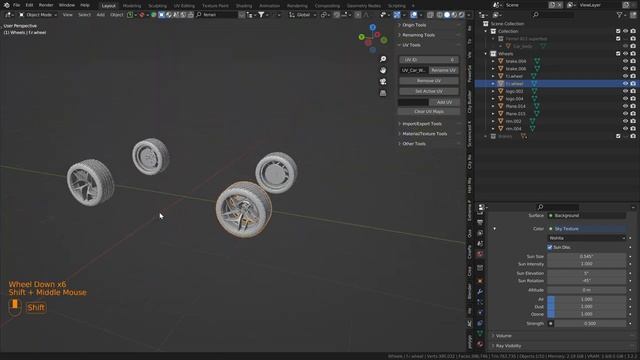Click the pan view hand icon
This screenshot has width=640, height=360.
[x=383, y=70]
